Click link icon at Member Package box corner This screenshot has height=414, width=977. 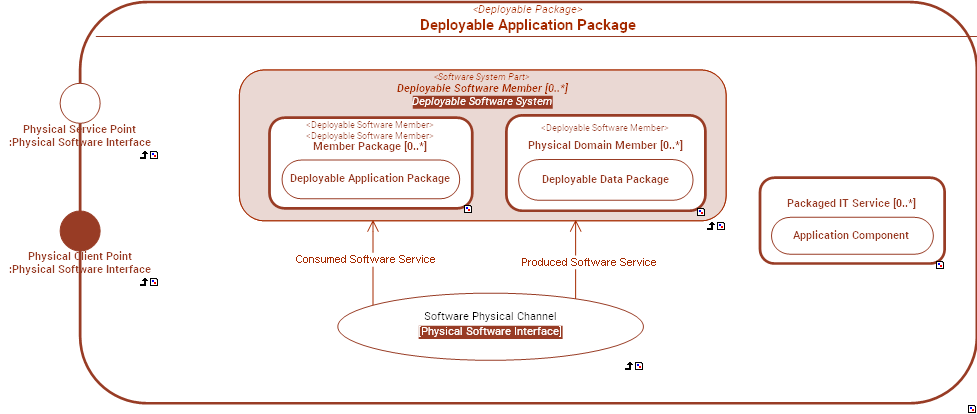468,209
